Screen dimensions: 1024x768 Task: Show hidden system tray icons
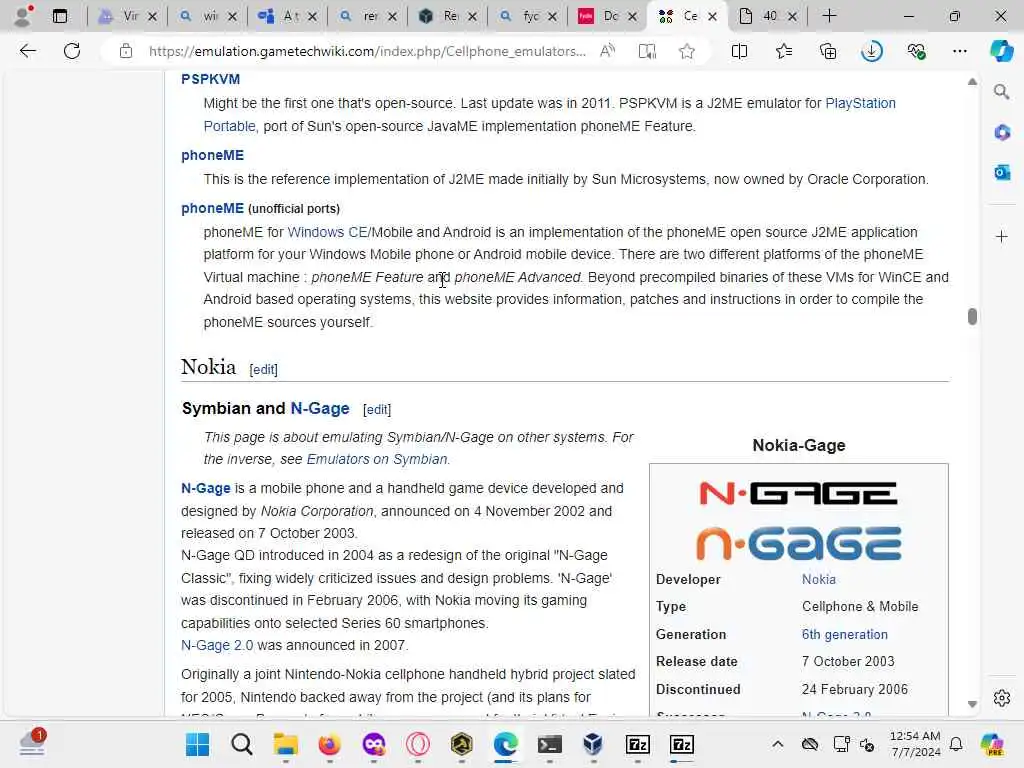pos(777,744)
